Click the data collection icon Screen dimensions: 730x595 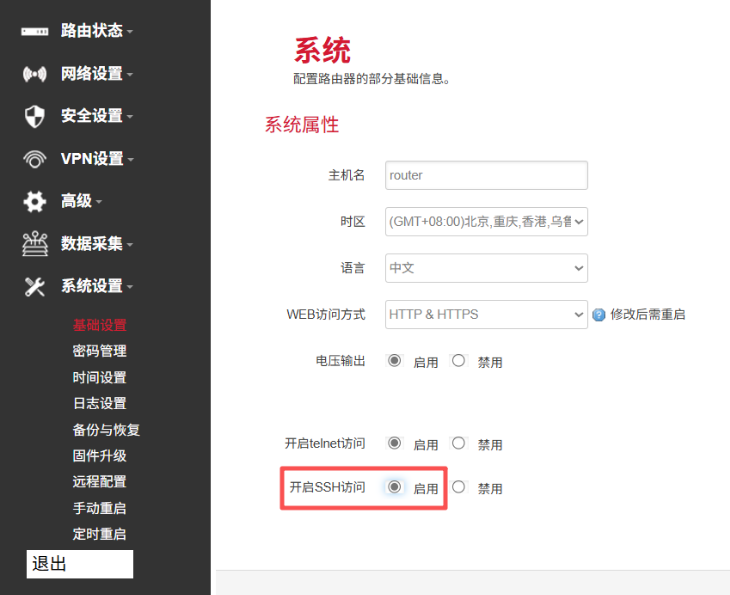34,244
